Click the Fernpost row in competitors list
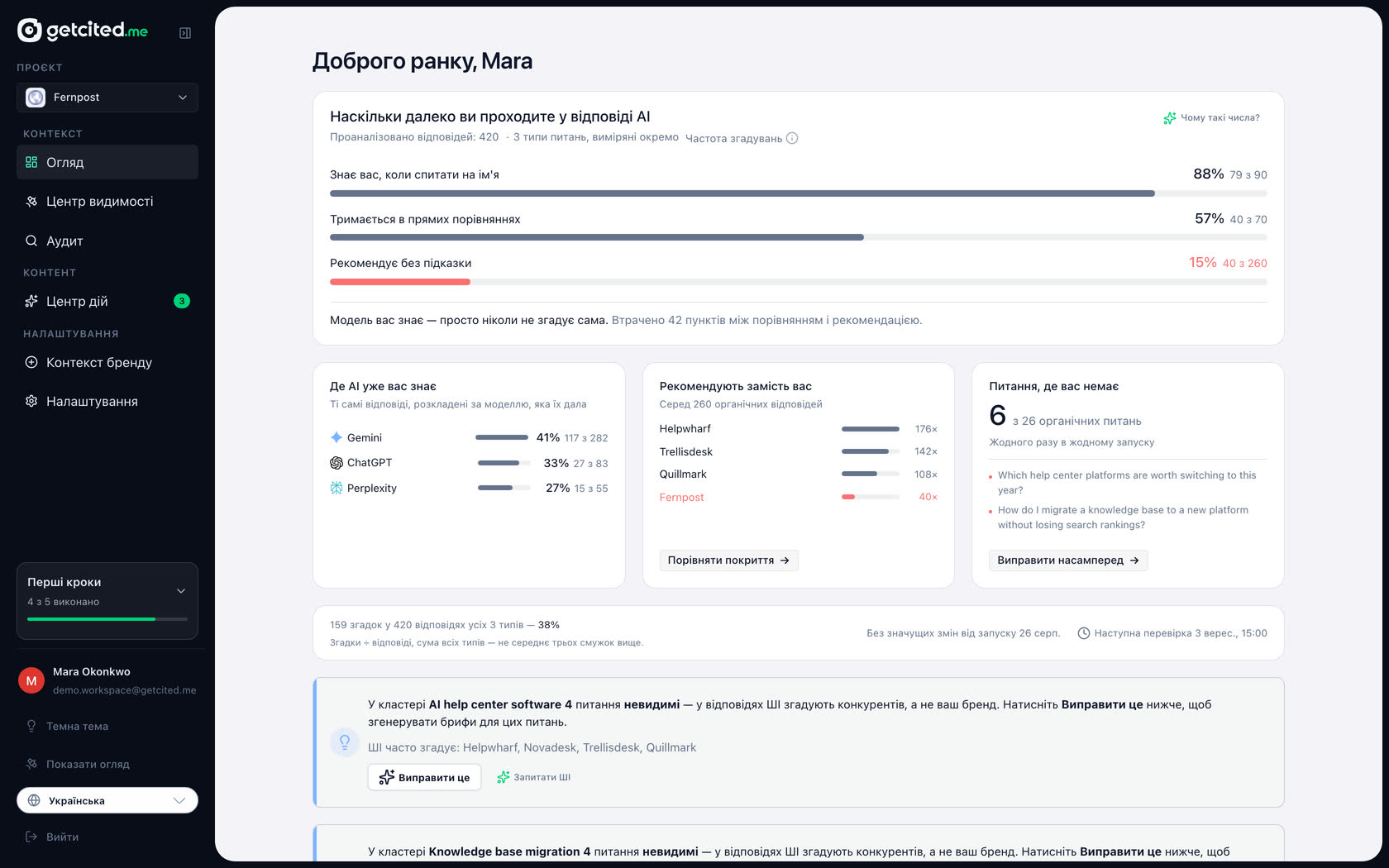The height and width of the screenshot is (868, 1389). tap(798, 497)
